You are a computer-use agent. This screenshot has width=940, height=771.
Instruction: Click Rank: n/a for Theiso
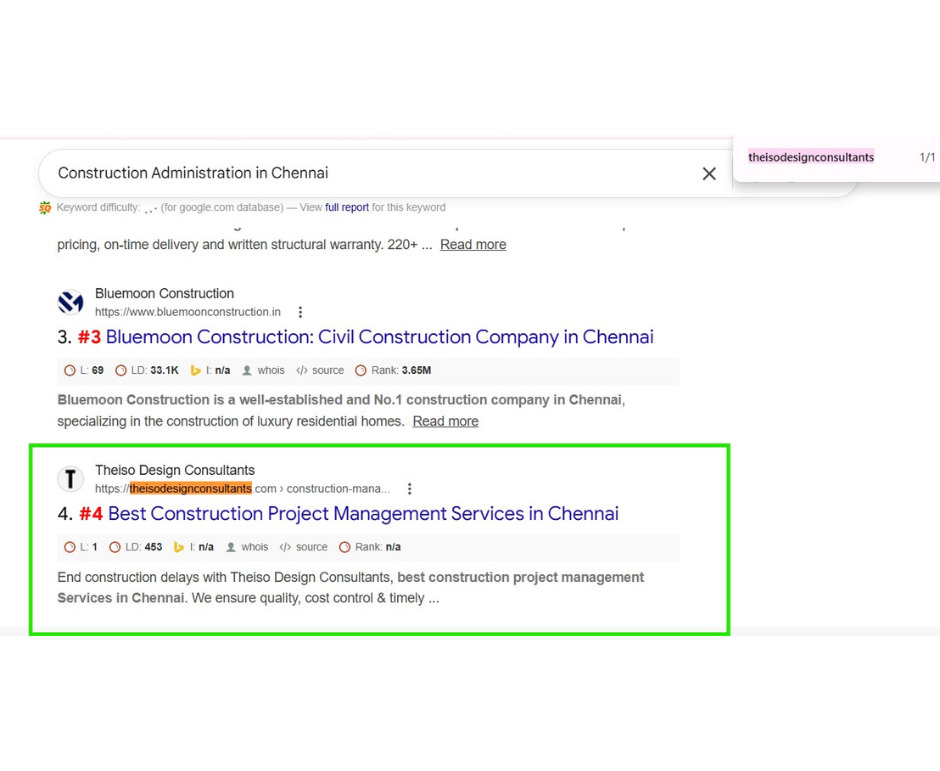pos(370,547)
